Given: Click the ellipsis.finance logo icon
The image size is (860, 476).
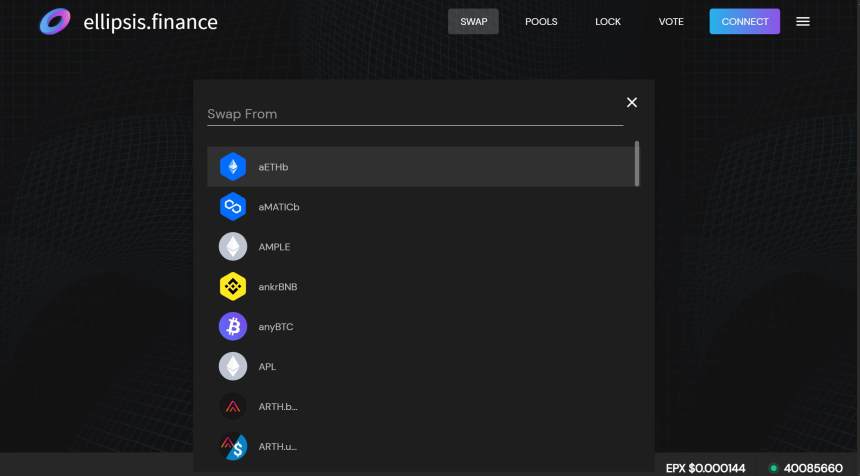Looking at the screenshot, I should 55,21.
